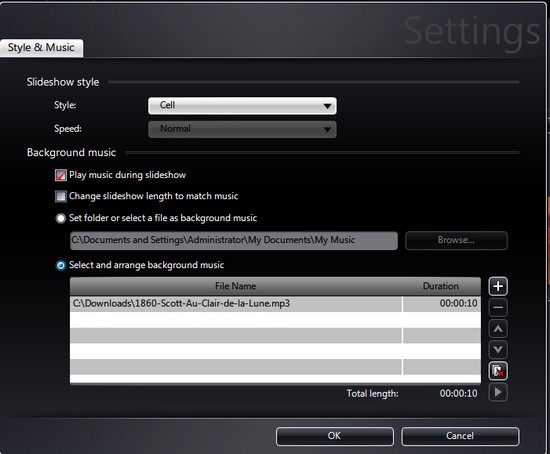Click the File Name column header

pyautogui.click(x=236, y=286)
